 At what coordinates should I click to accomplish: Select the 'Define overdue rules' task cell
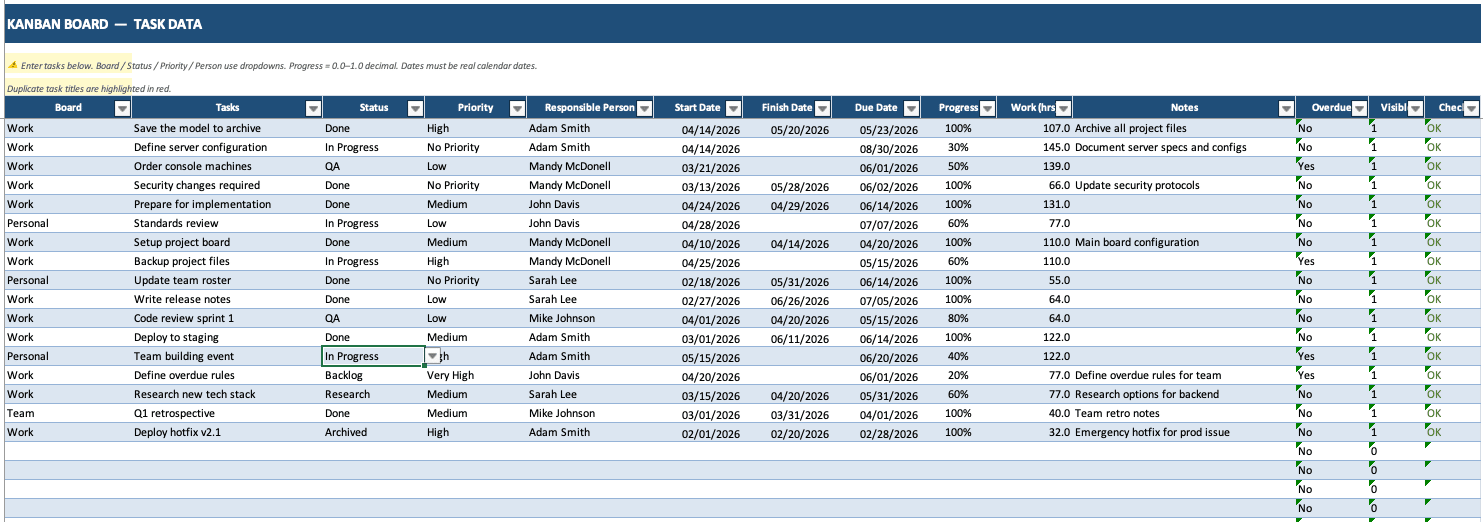[x=227, y=375]
